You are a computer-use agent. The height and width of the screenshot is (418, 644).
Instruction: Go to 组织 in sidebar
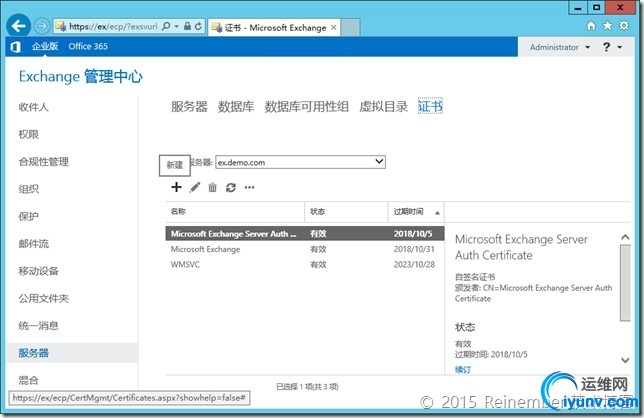point(28,189)
